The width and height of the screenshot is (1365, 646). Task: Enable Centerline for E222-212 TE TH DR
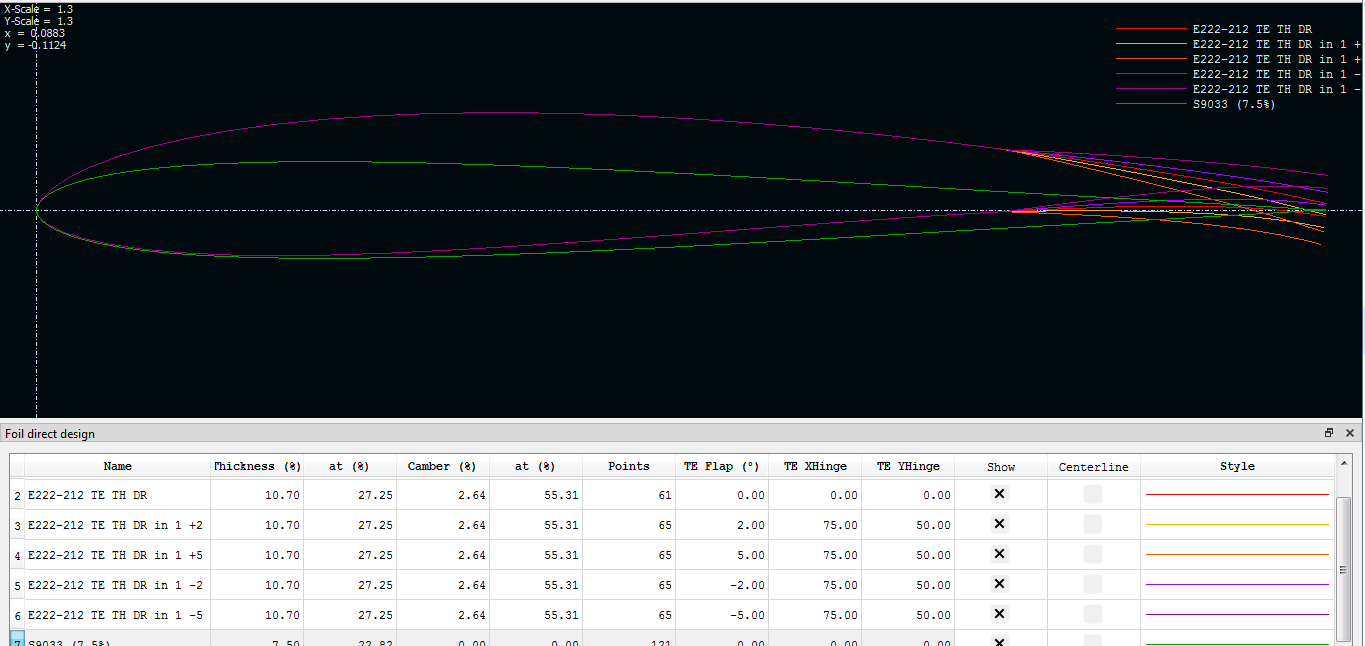pyautogui.click(x=1093, y=494)
